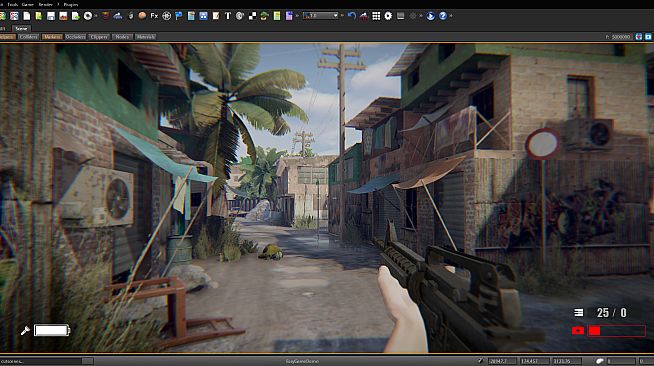
Task: Open settings with white gear icon
Action: pos(388,16)
